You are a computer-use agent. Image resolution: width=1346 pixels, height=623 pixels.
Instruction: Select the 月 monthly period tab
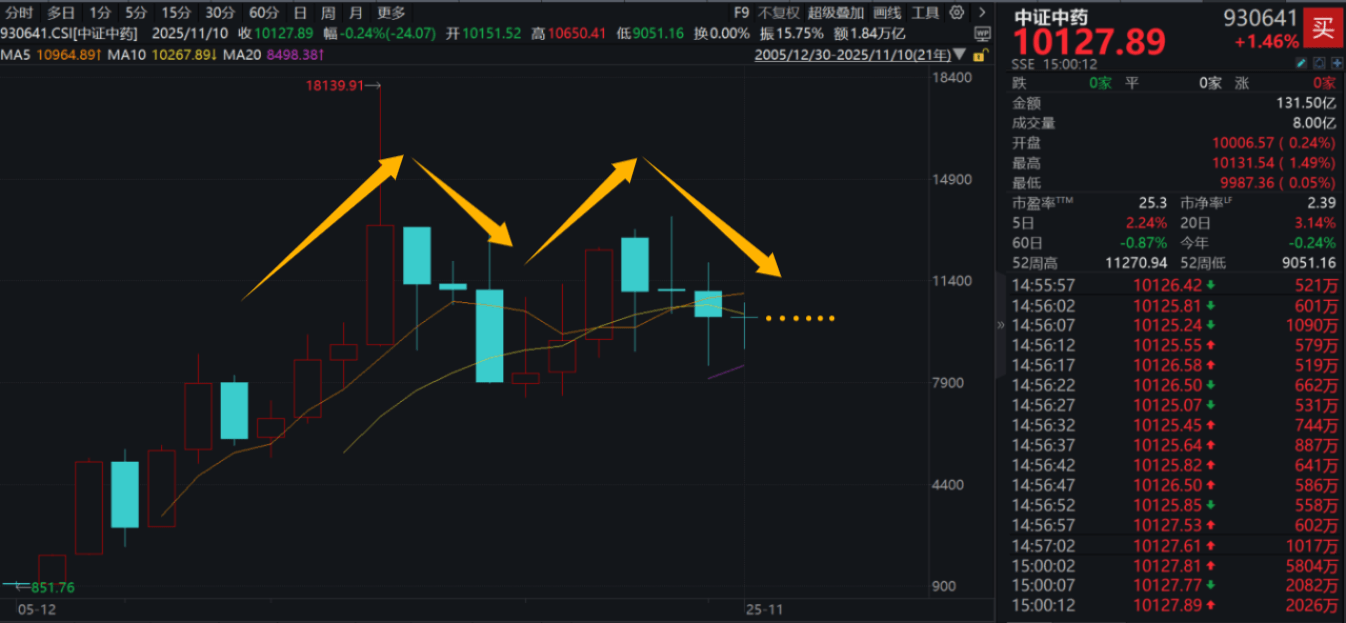(356, 13)
